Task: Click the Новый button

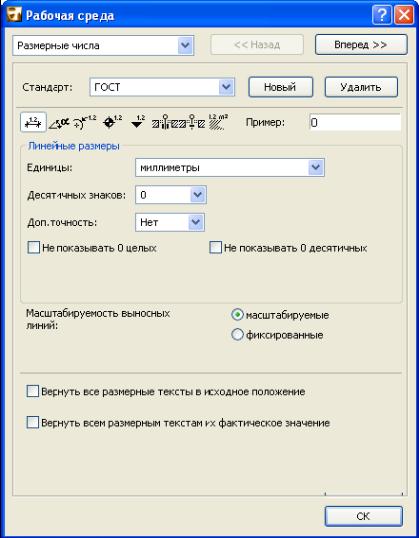Action: (x=280, y=87)
